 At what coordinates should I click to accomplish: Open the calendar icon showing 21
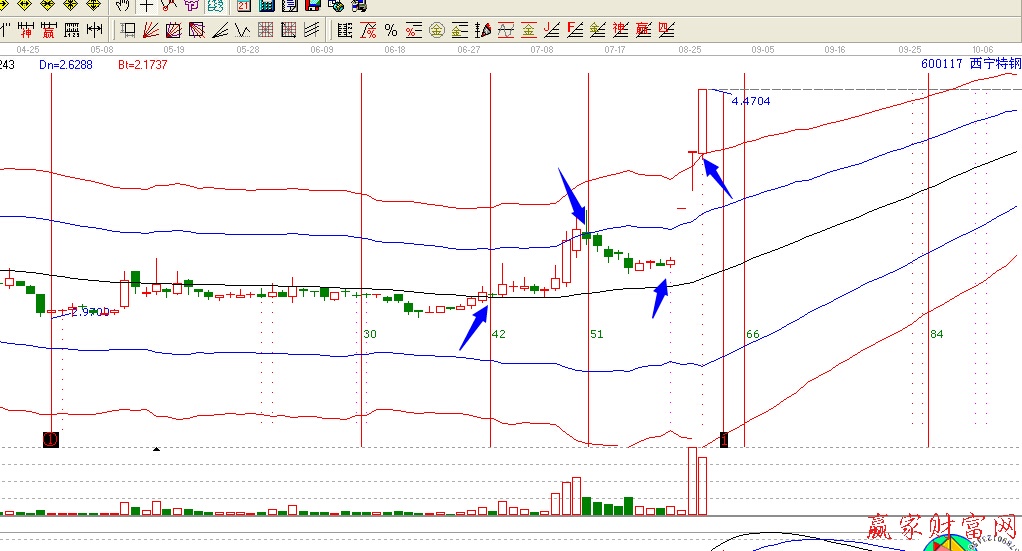(244, 6)
